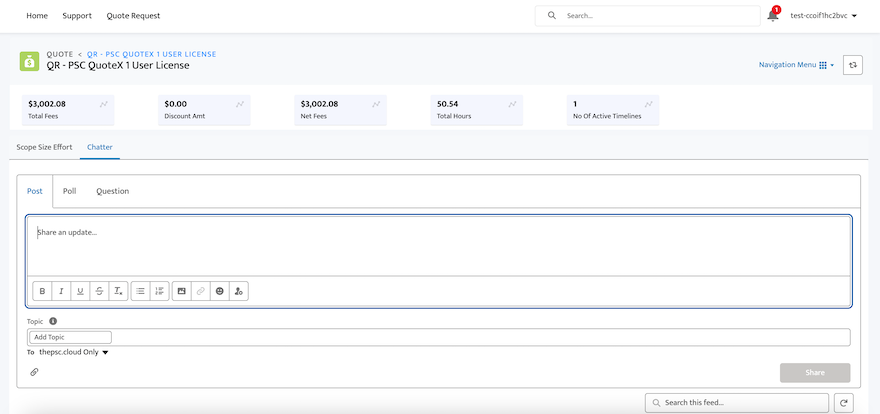The image size is (880, 414).
Task: Switch to the Scope Size Effort tab
Action: pyautogui.click(x=44, y=147)
